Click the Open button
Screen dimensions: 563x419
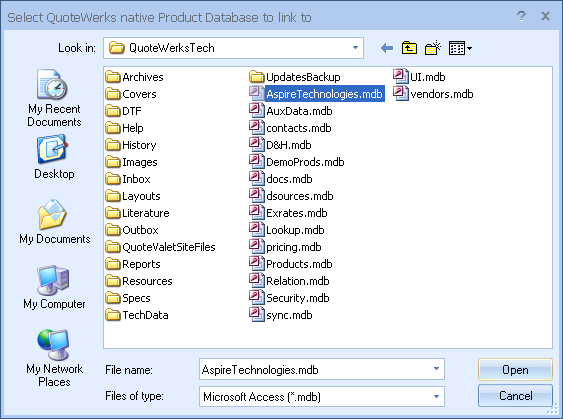click(x=515, y=369)
